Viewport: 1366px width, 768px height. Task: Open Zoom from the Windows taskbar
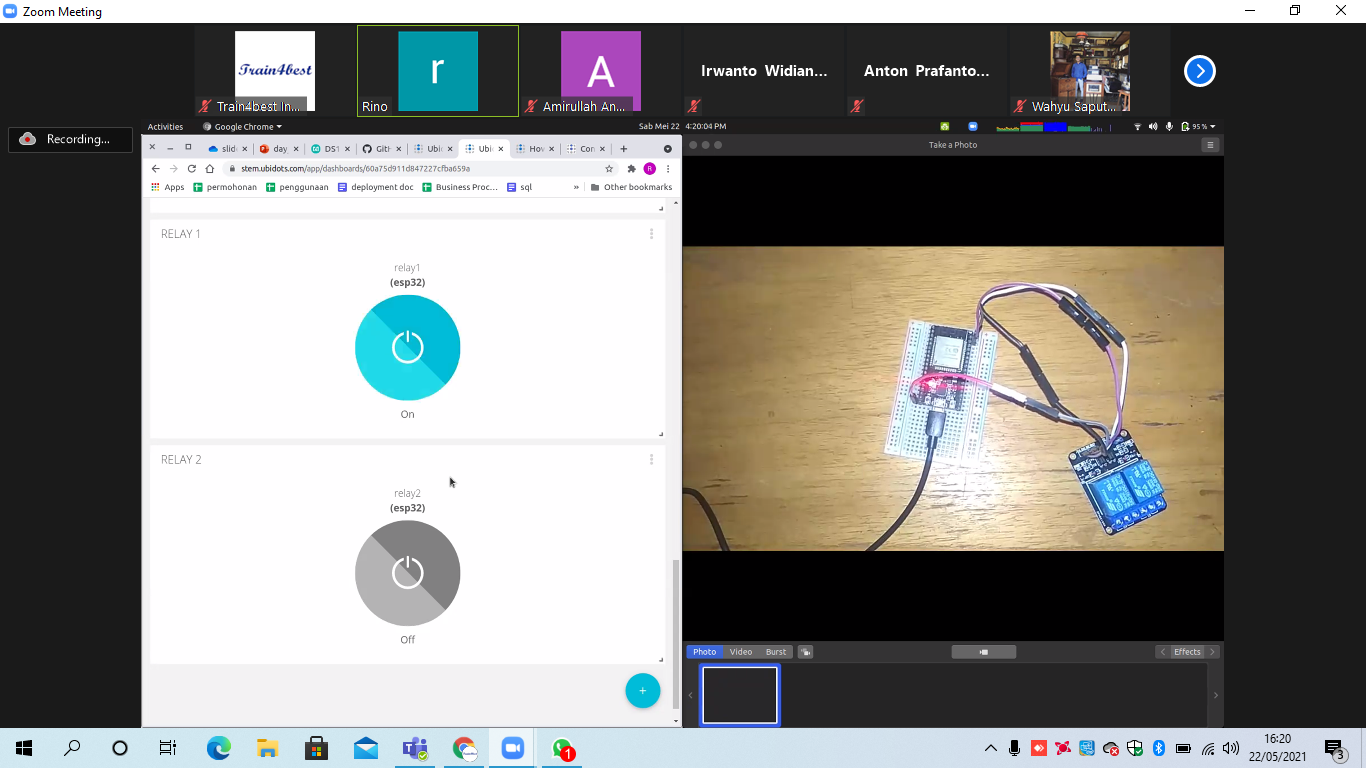pos(513,748)
